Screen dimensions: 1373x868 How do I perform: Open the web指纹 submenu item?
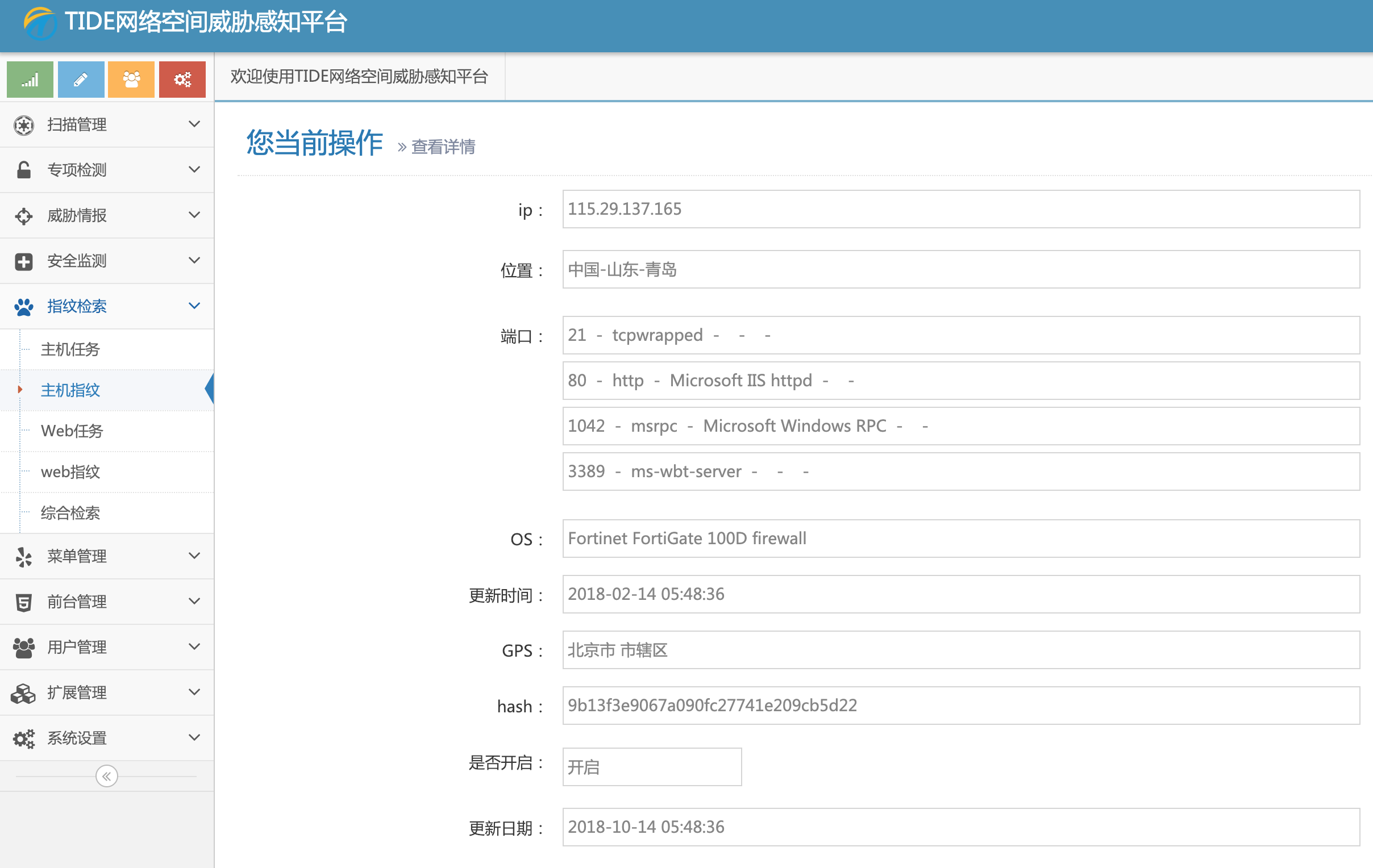pyautogui.click(x=70, y=472)
